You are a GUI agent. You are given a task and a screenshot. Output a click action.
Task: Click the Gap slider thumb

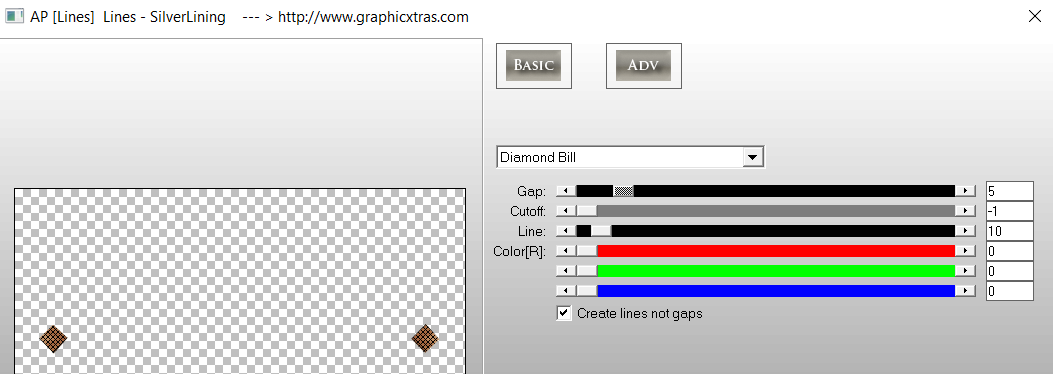[624, 191]
